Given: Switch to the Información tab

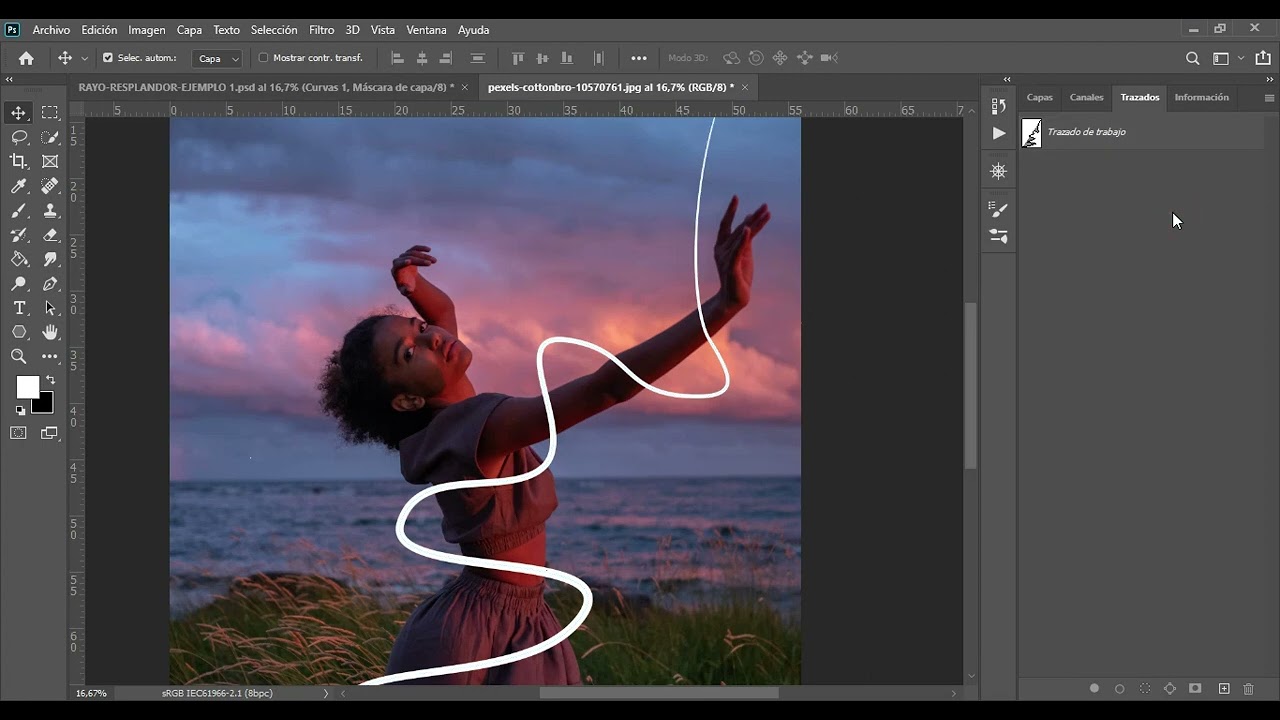Looking at the screenshot, I should click(1201, 97).
